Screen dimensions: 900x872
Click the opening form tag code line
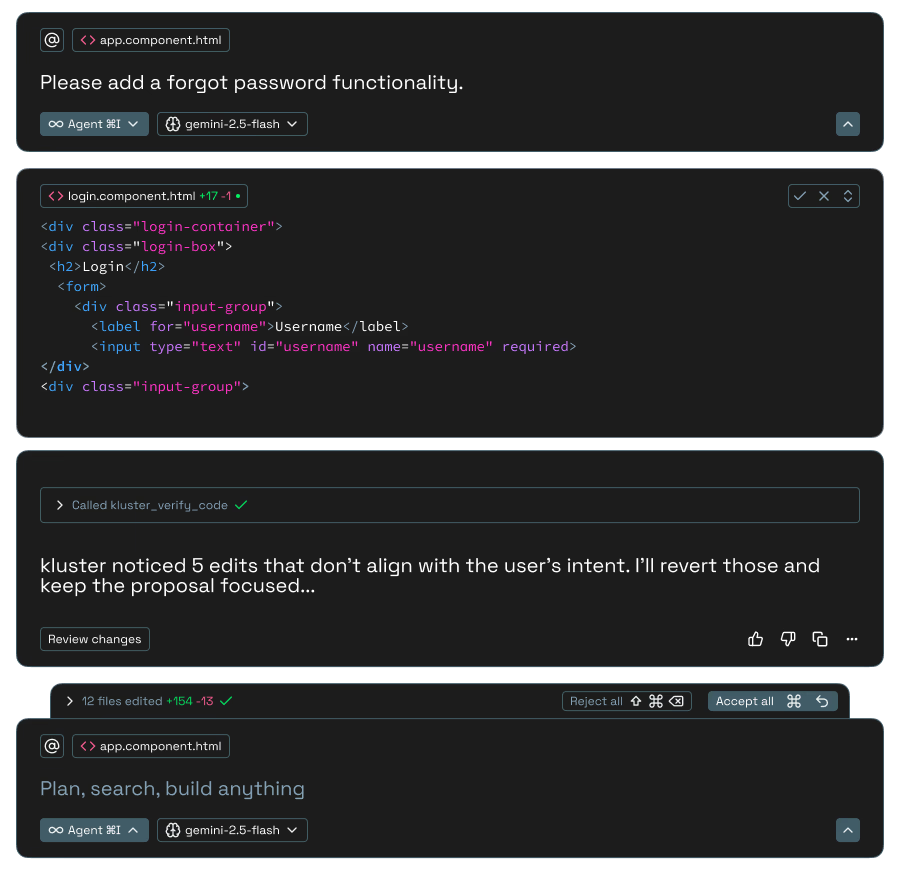pyautogui.click(x=82, y=286)
